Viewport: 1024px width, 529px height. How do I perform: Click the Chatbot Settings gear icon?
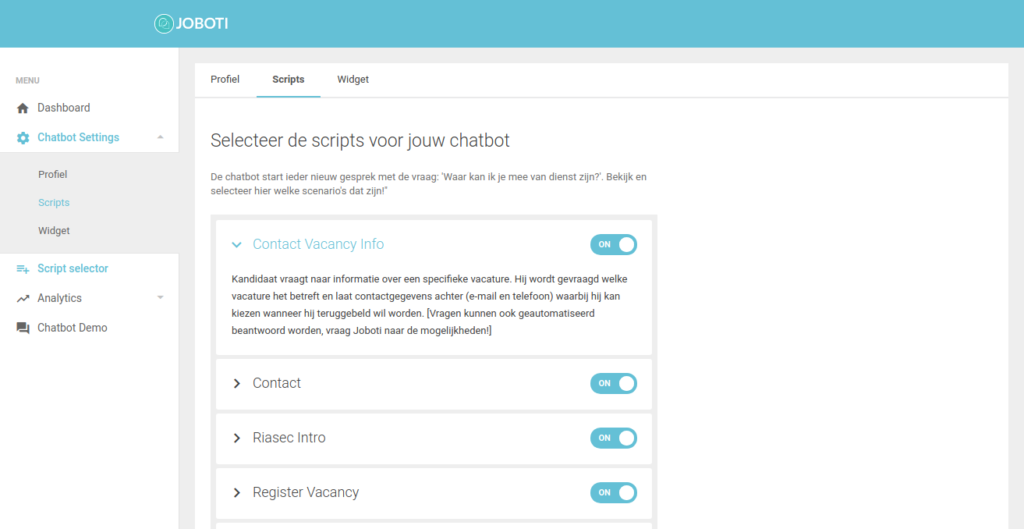coord(23,138)
